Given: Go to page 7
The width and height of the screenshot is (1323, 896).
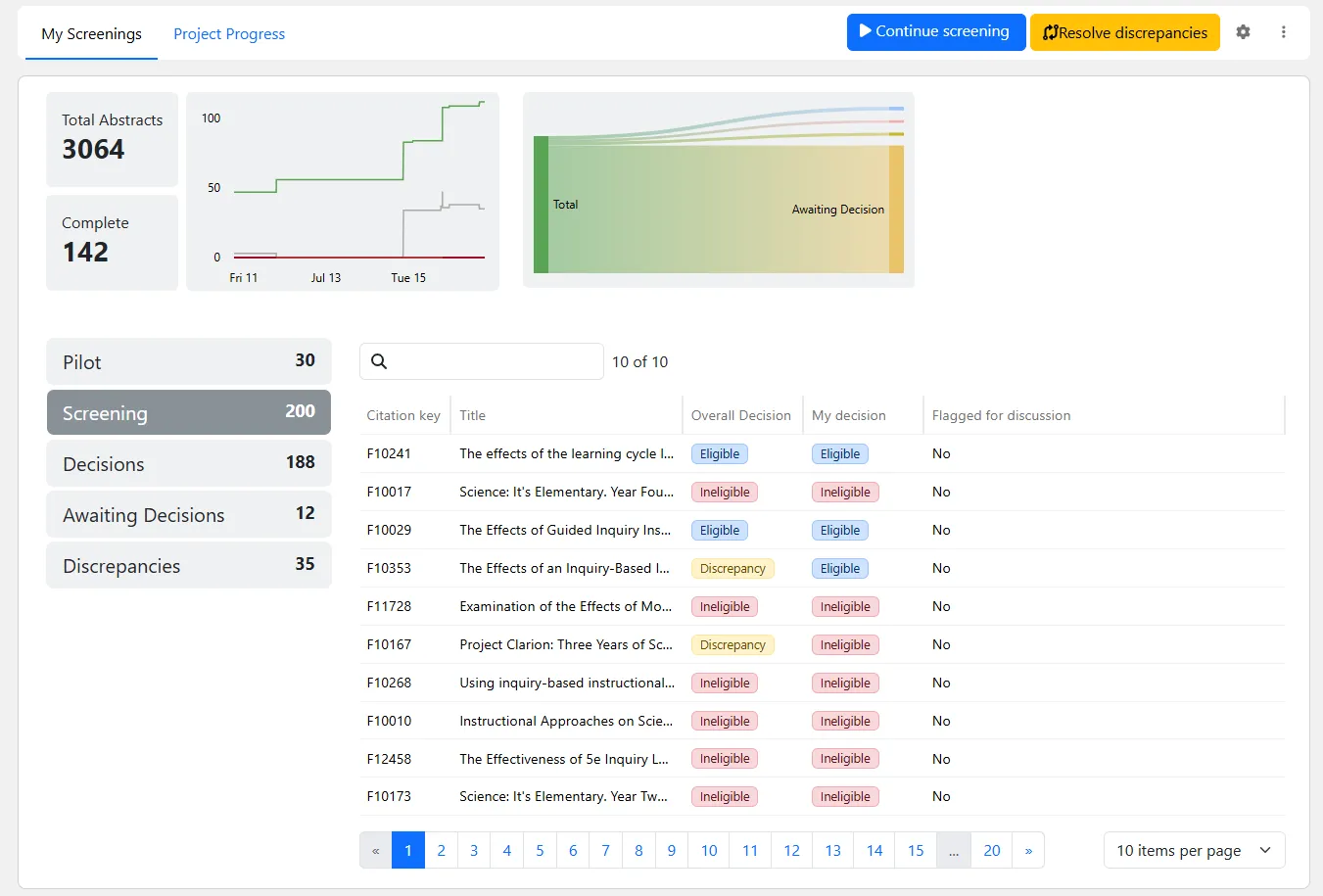Looking at the screenshot, I should (605, 850).
